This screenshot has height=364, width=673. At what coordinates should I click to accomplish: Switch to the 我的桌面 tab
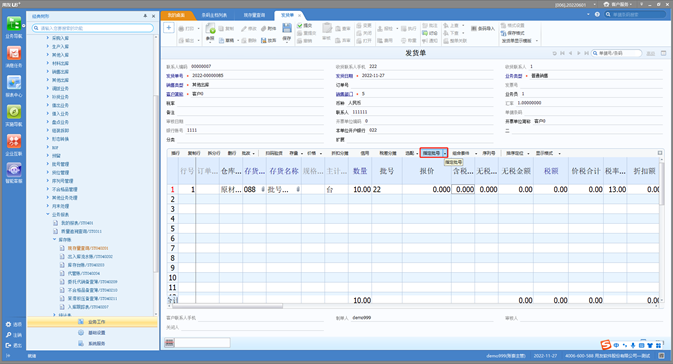pos(176,15)
